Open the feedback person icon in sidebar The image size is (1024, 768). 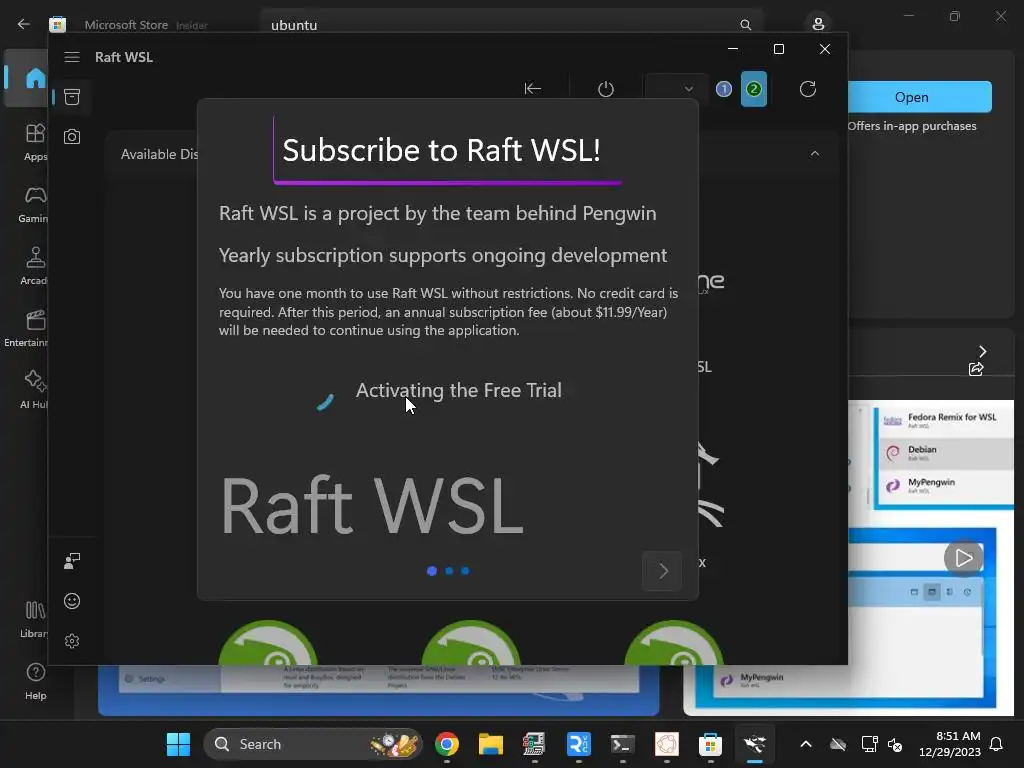point(72,560)
